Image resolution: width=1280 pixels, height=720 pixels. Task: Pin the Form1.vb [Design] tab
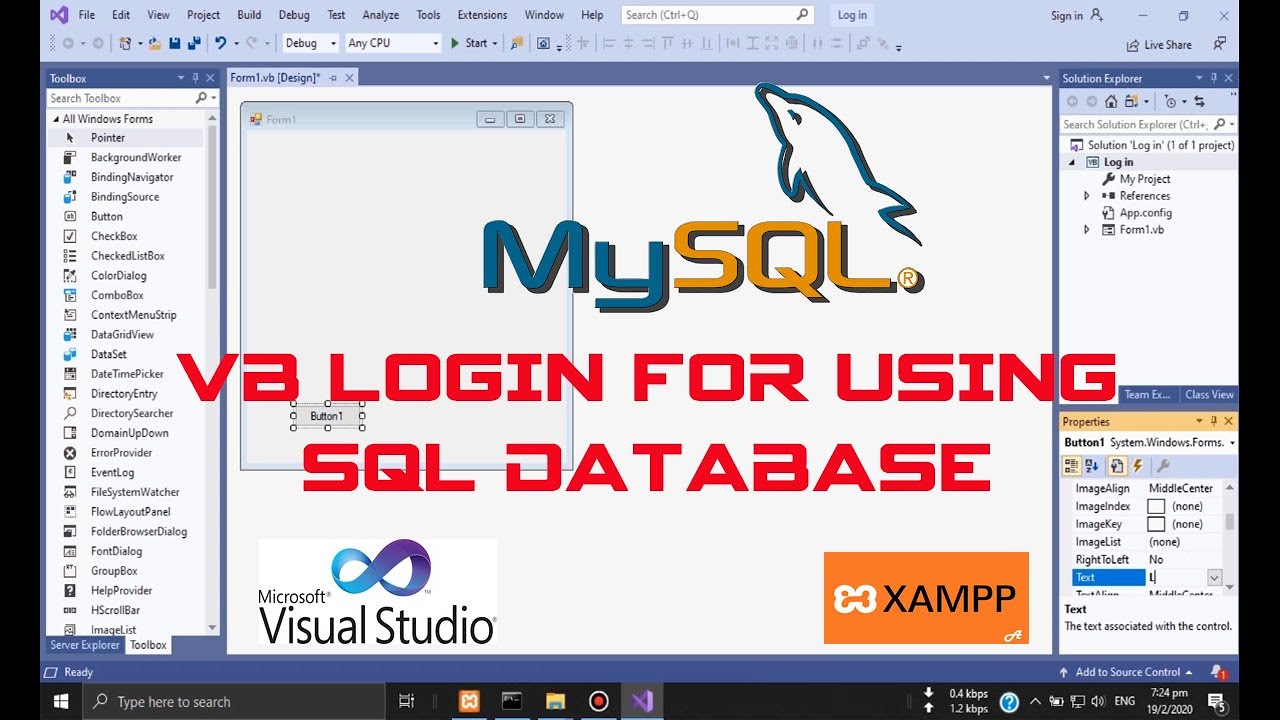tap(333, 78)
